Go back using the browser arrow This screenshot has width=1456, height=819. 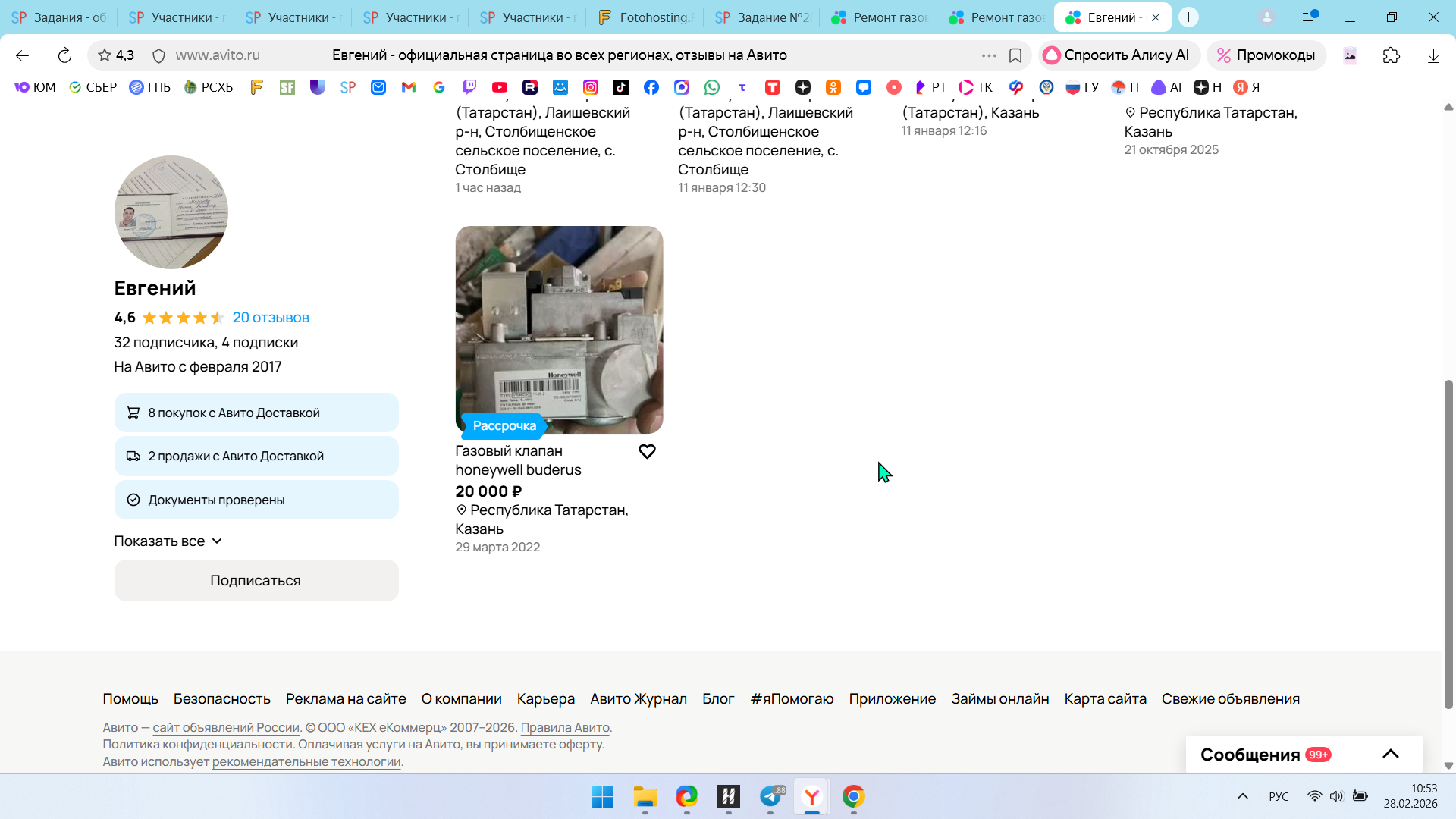tap(22, 55)
